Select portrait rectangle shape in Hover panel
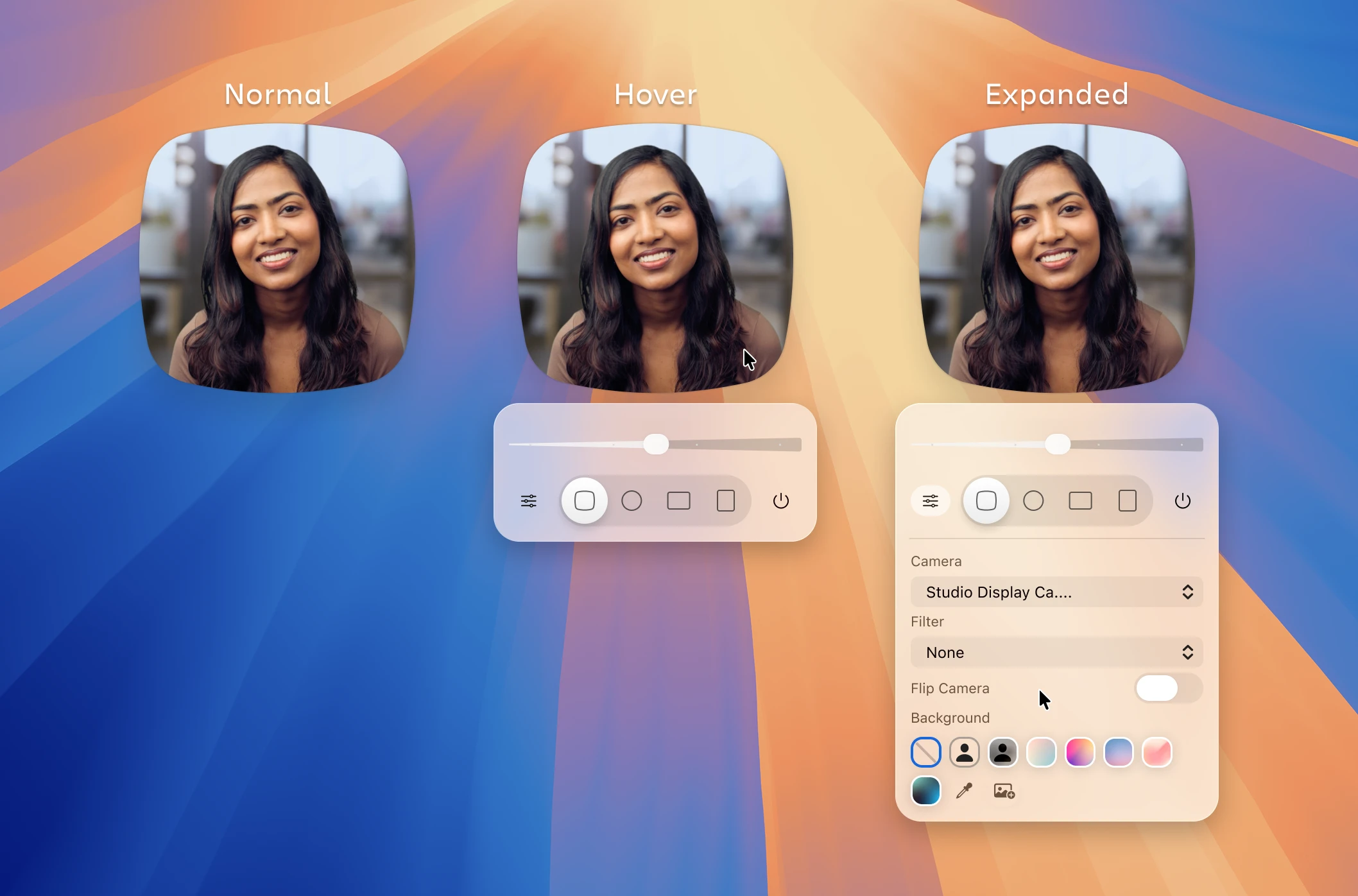The width and height of the screenshot is (1358, 896). click(726, 501)
